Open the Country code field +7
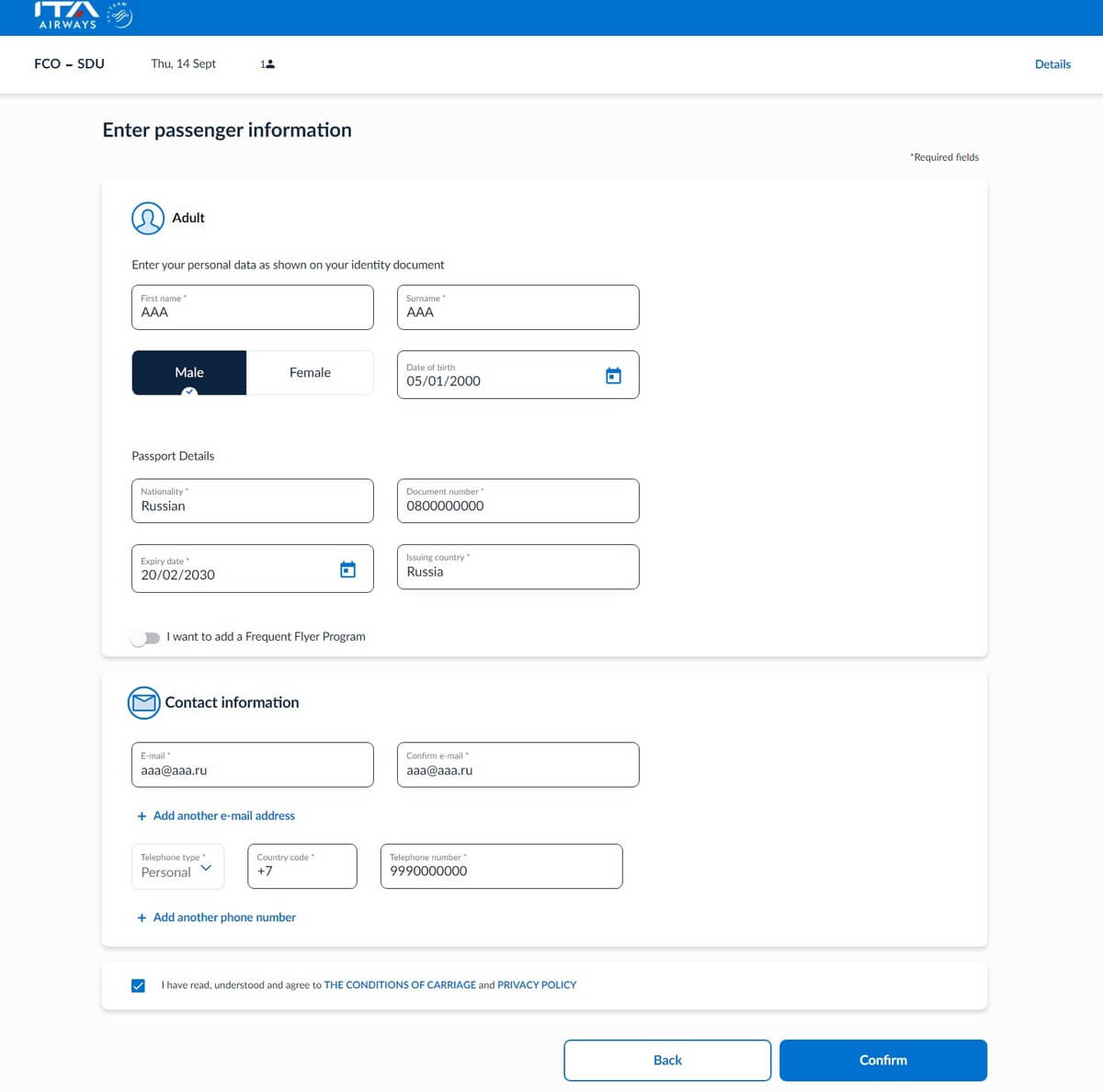 point(302,866)
